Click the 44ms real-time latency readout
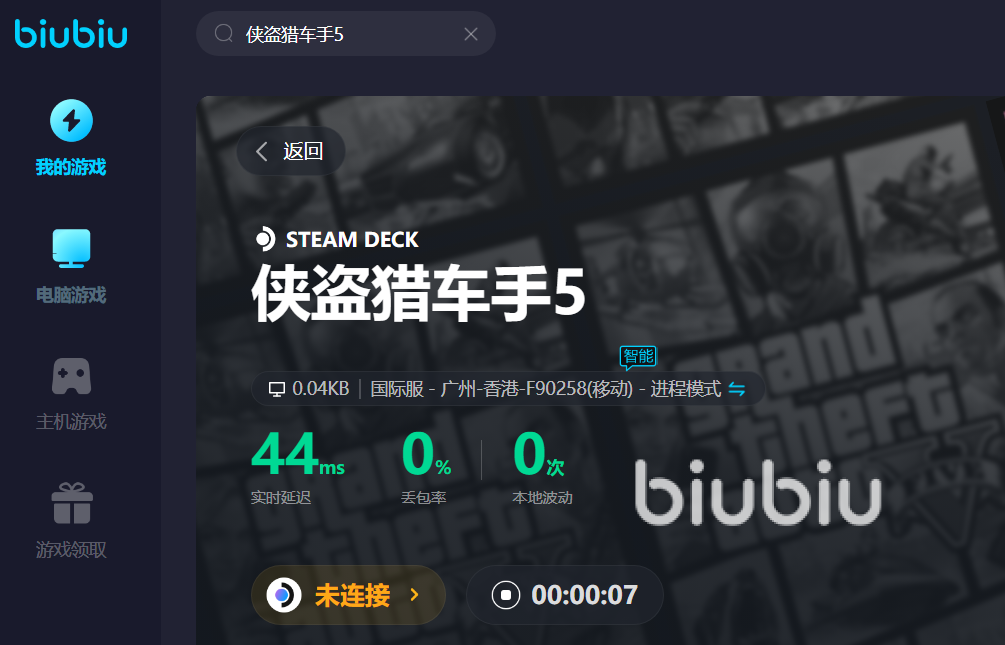1005x645 pixels. click(x=298, y=455)
